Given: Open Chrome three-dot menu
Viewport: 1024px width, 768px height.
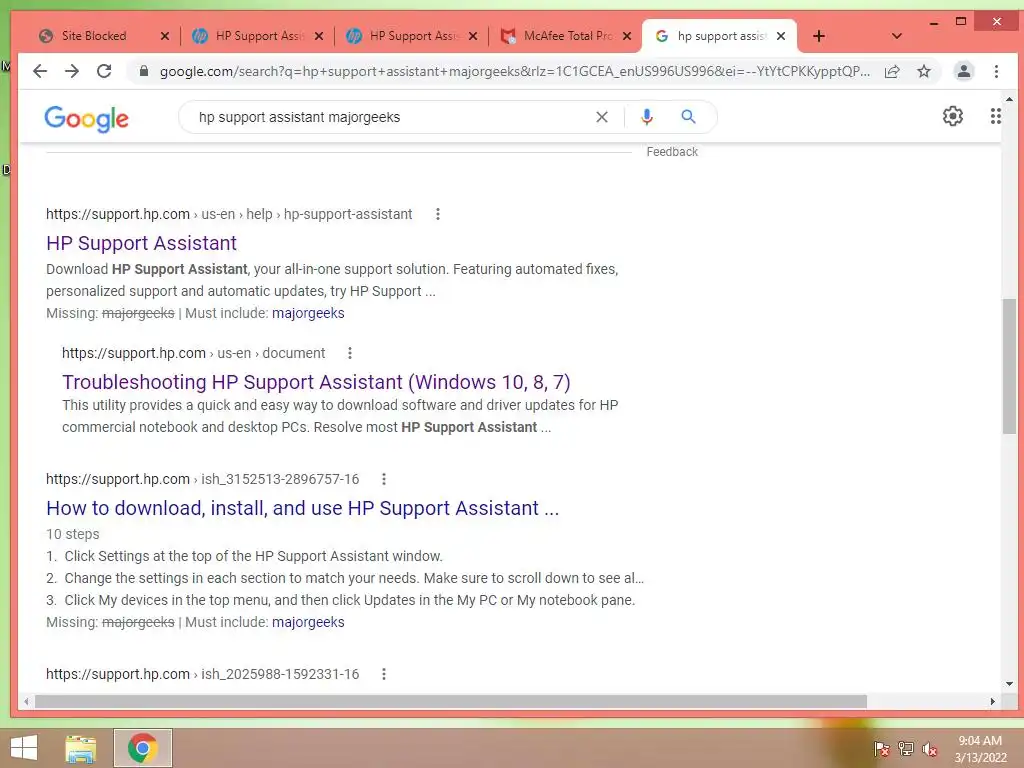Looking at the screenshot, I should (x=996, y=71).
